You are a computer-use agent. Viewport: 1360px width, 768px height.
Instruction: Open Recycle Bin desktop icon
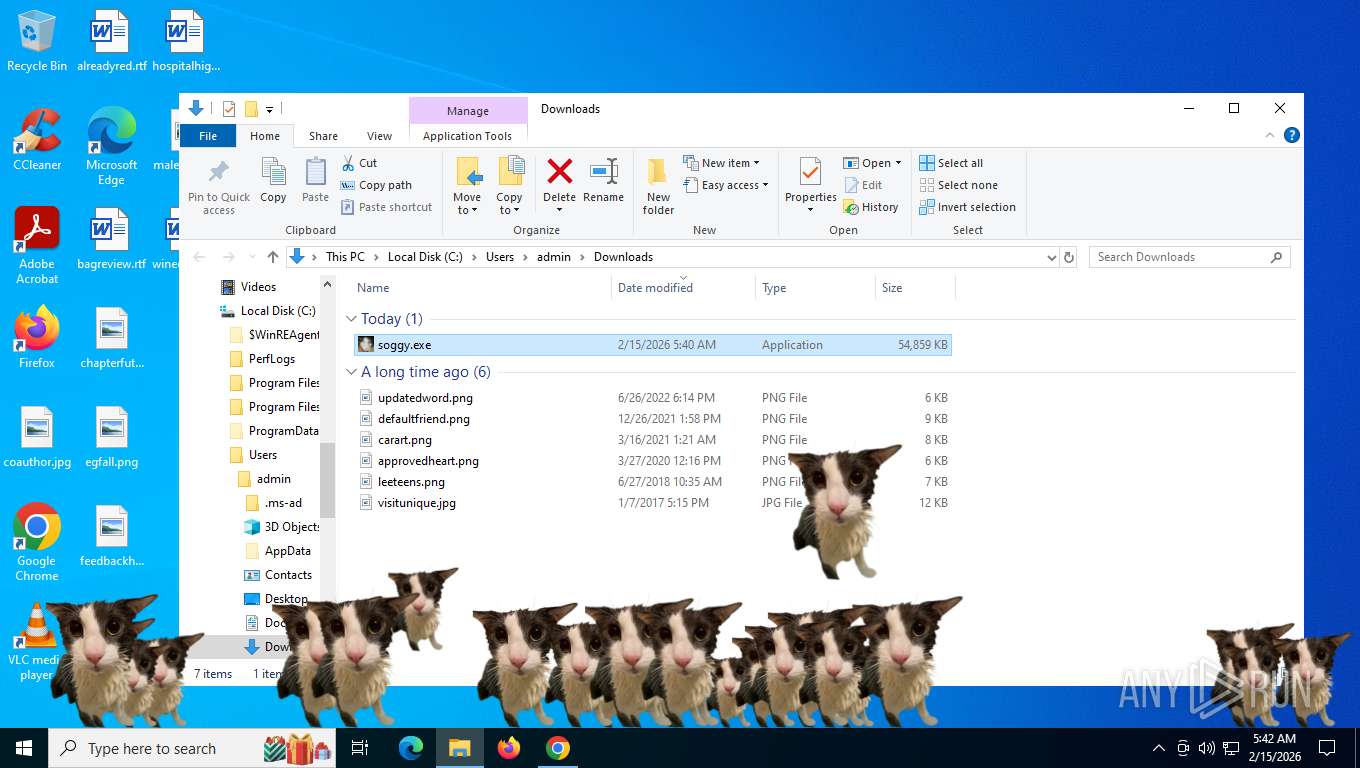pyautogui.click(x=37, y=42)
